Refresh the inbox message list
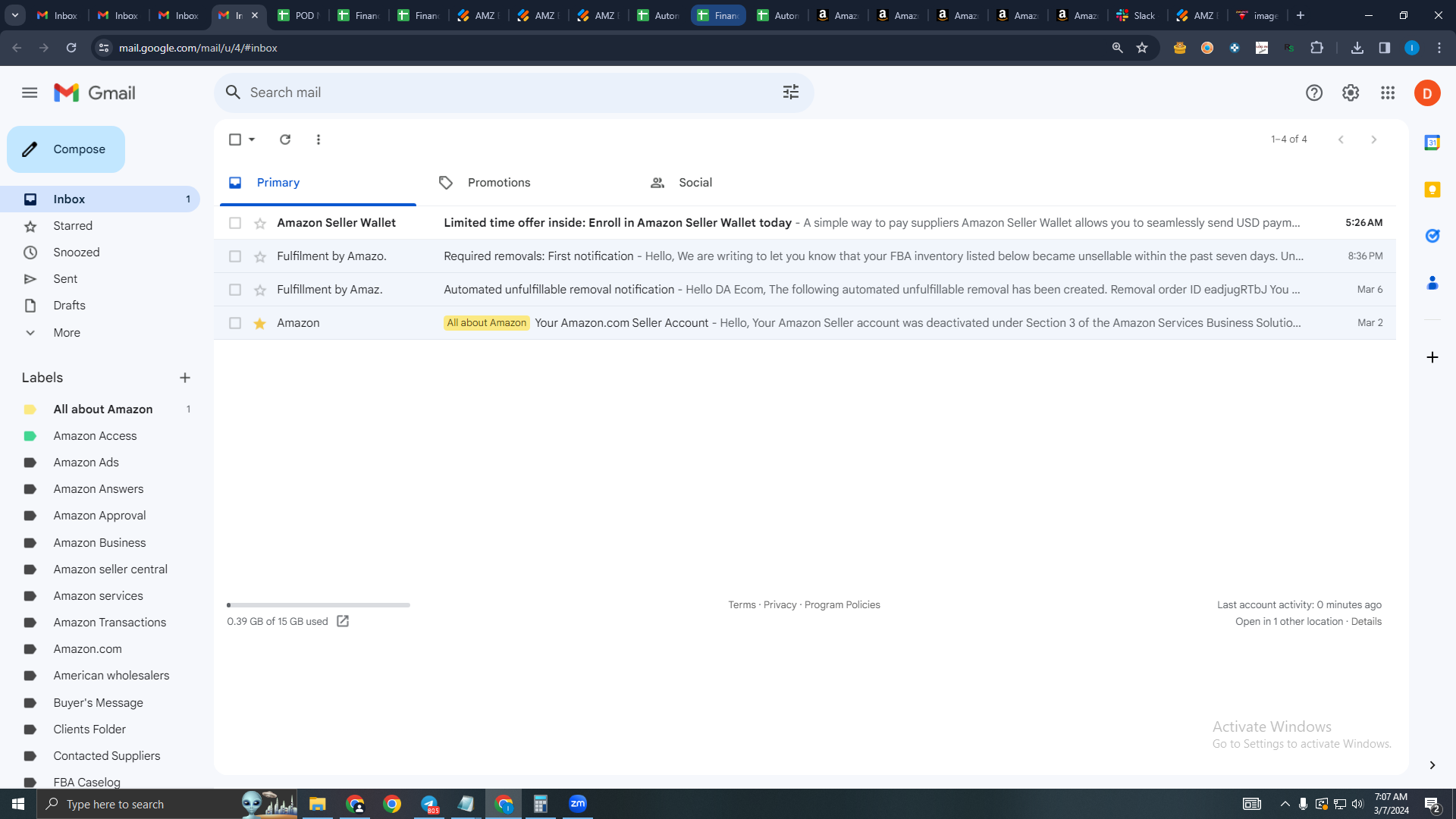The height and width of the screenshot is (819, 1456). [285, 140]
